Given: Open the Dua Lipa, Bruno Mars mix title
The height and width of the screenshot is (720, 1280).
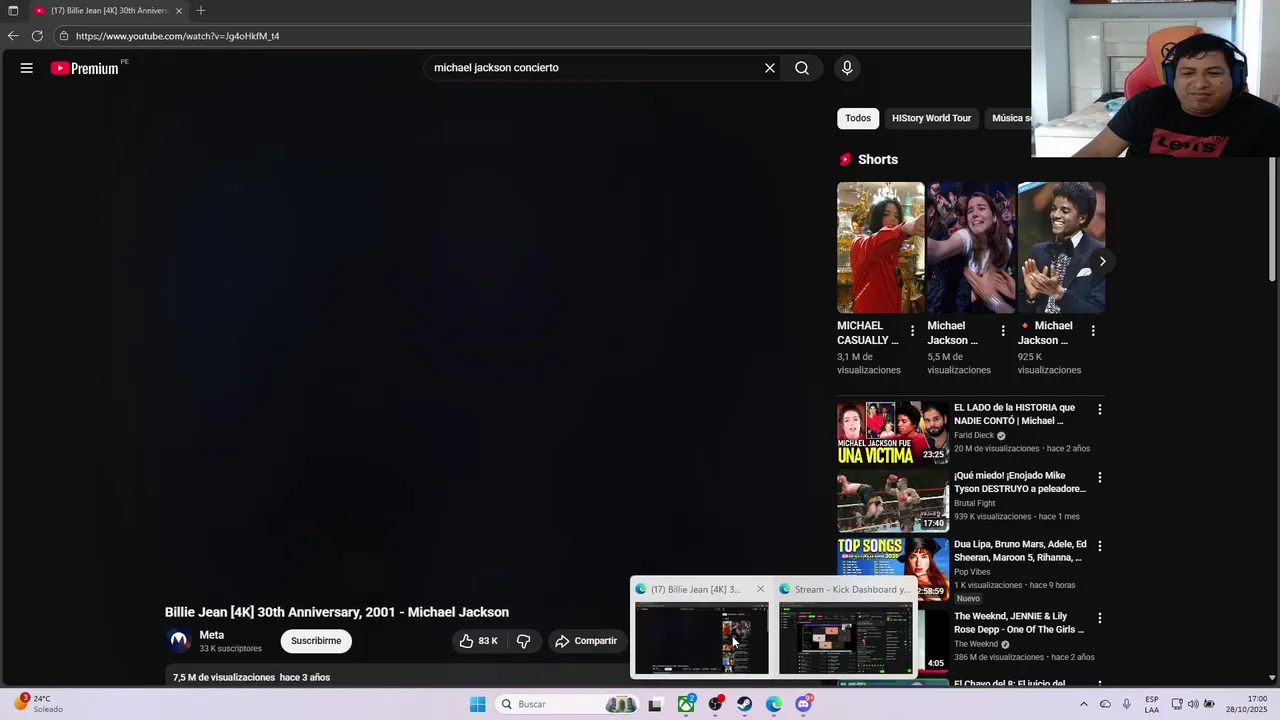Looking at the screenshot, I should pyautogui.click(x=1019, y=551).
